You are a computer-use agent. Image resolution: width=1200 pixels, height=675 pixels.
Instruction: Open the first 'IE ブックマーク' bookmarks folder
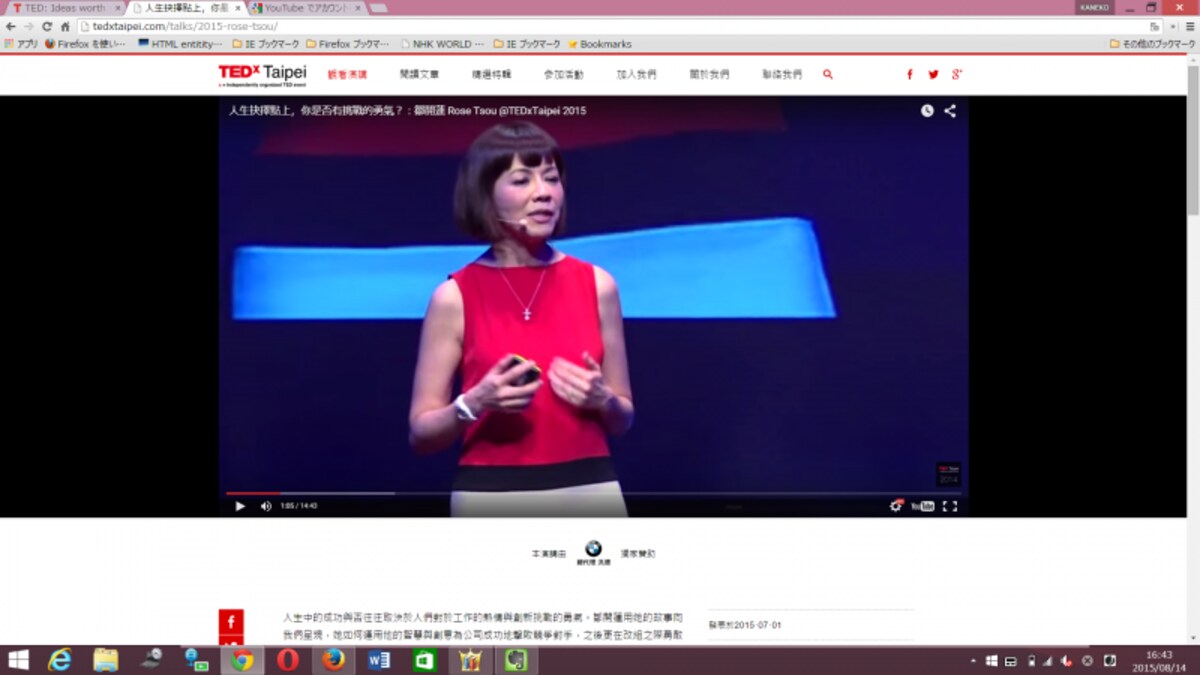(266, 44)
